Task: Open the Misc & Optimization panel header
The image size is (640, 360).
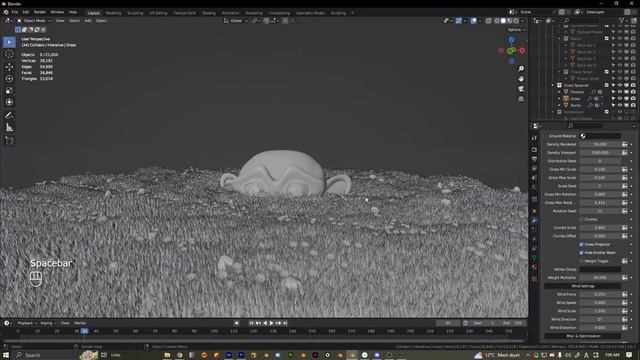Action: [x=583, y=336]
